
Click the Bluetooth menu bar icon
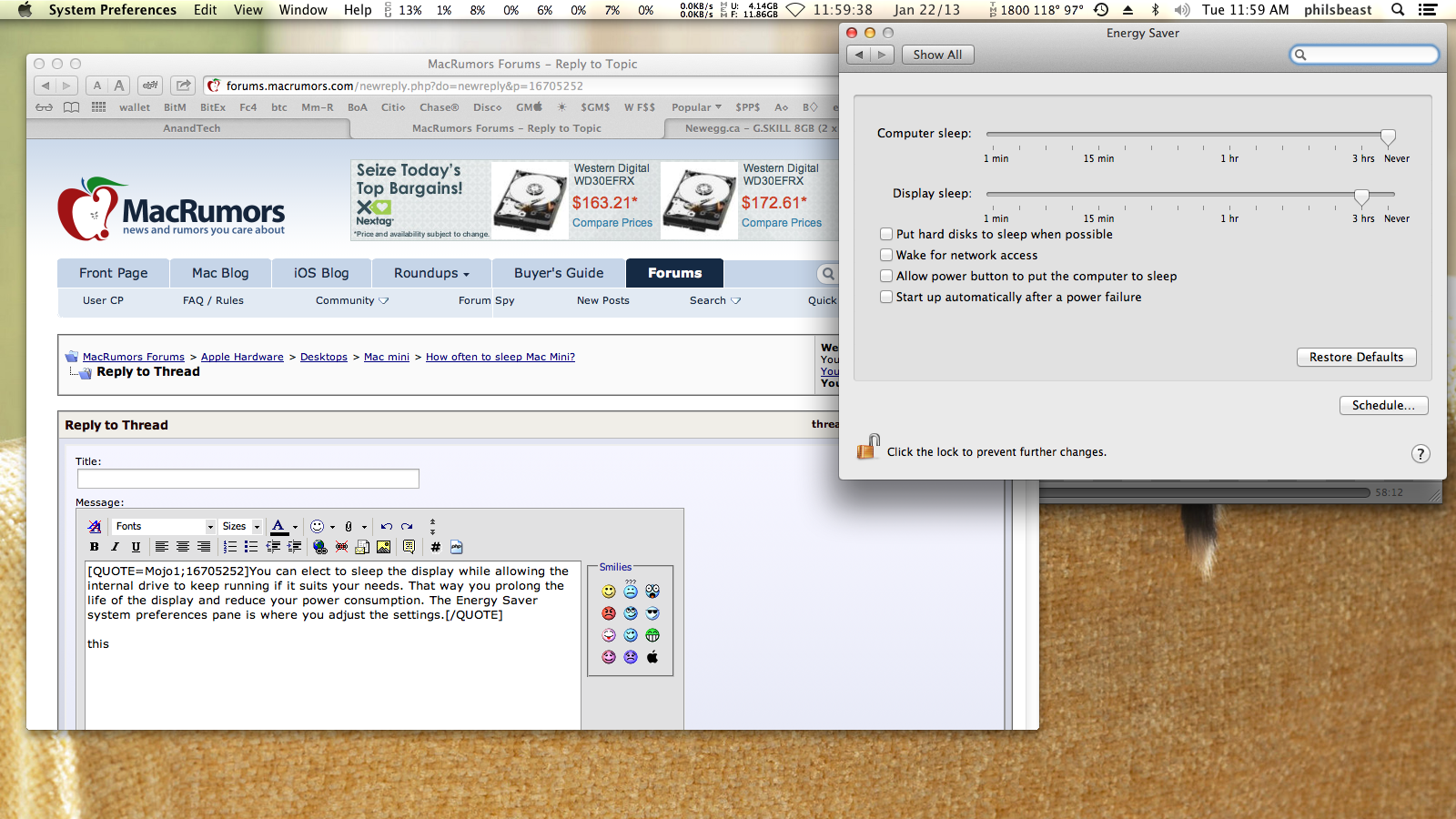click(1155, 10)
